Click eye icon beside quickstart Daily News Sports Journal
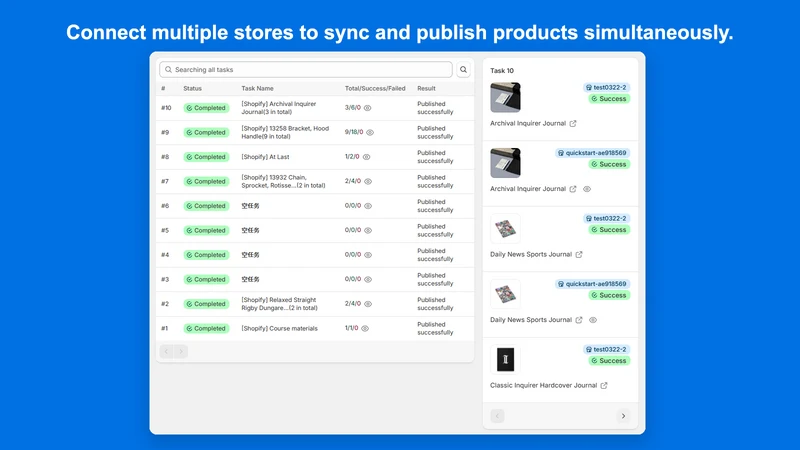This screenshot has height=450, width=800. click(x=592, y=320)
